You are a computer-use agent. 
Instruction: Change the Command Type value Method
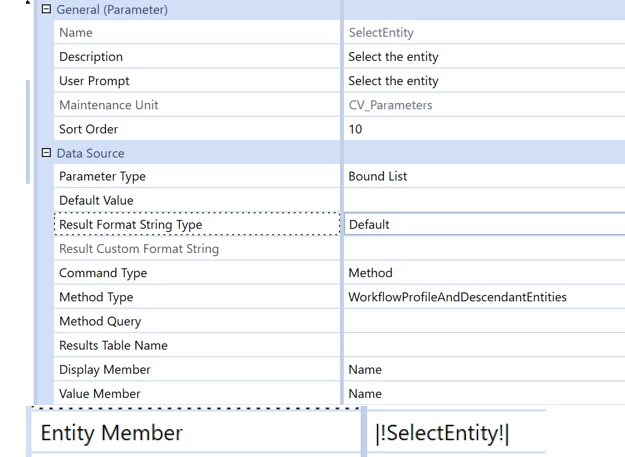pyautogui.click(x=484, y=273)
